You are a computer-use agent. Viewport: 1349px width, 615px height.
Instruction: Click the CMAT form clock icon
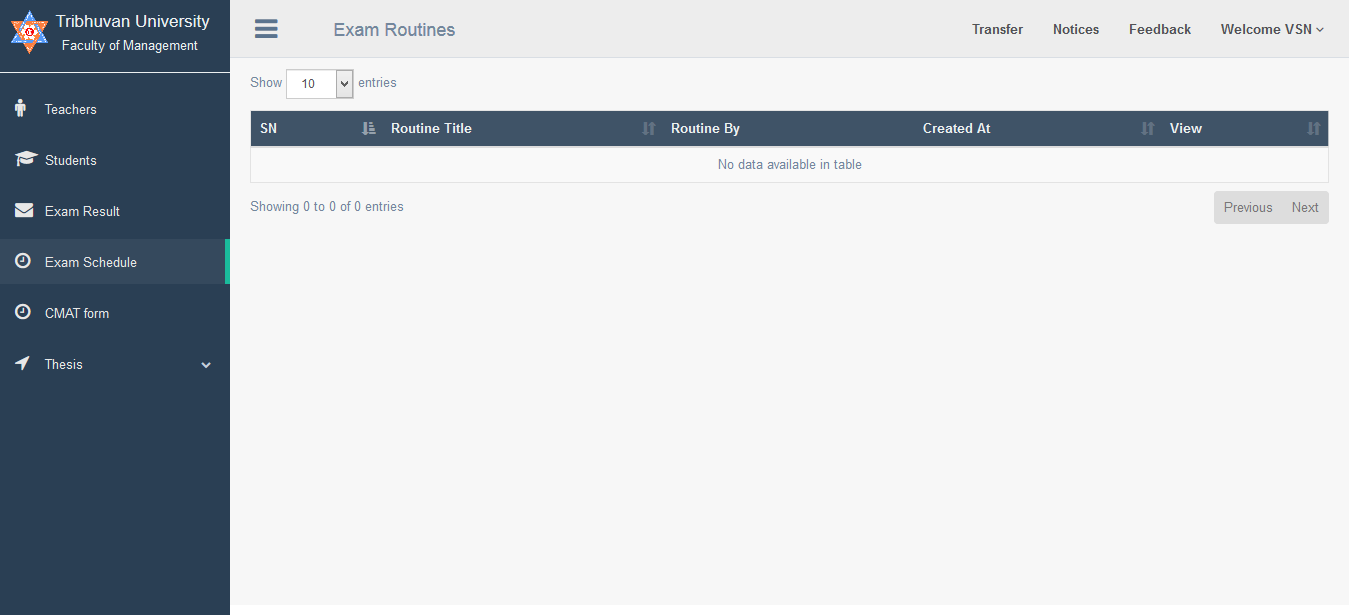[x=23, y=312]
